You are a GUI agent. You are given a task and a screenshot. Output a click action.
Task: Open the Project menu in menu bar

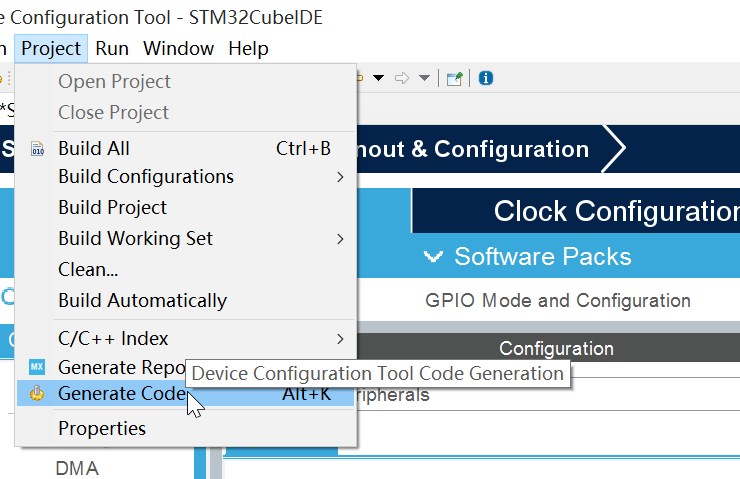tap(51, 49)
